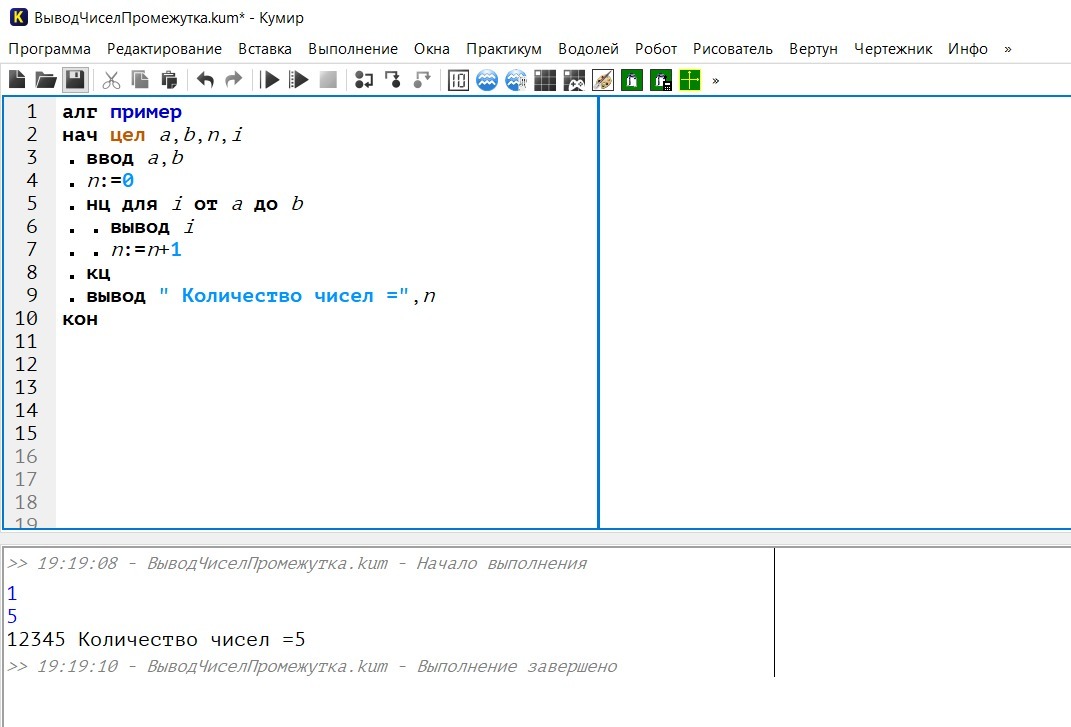The height and width of the screenshot is (727, 1071).
Task: Expand the toolbar overflow chevron
Action: click(715, 80)
